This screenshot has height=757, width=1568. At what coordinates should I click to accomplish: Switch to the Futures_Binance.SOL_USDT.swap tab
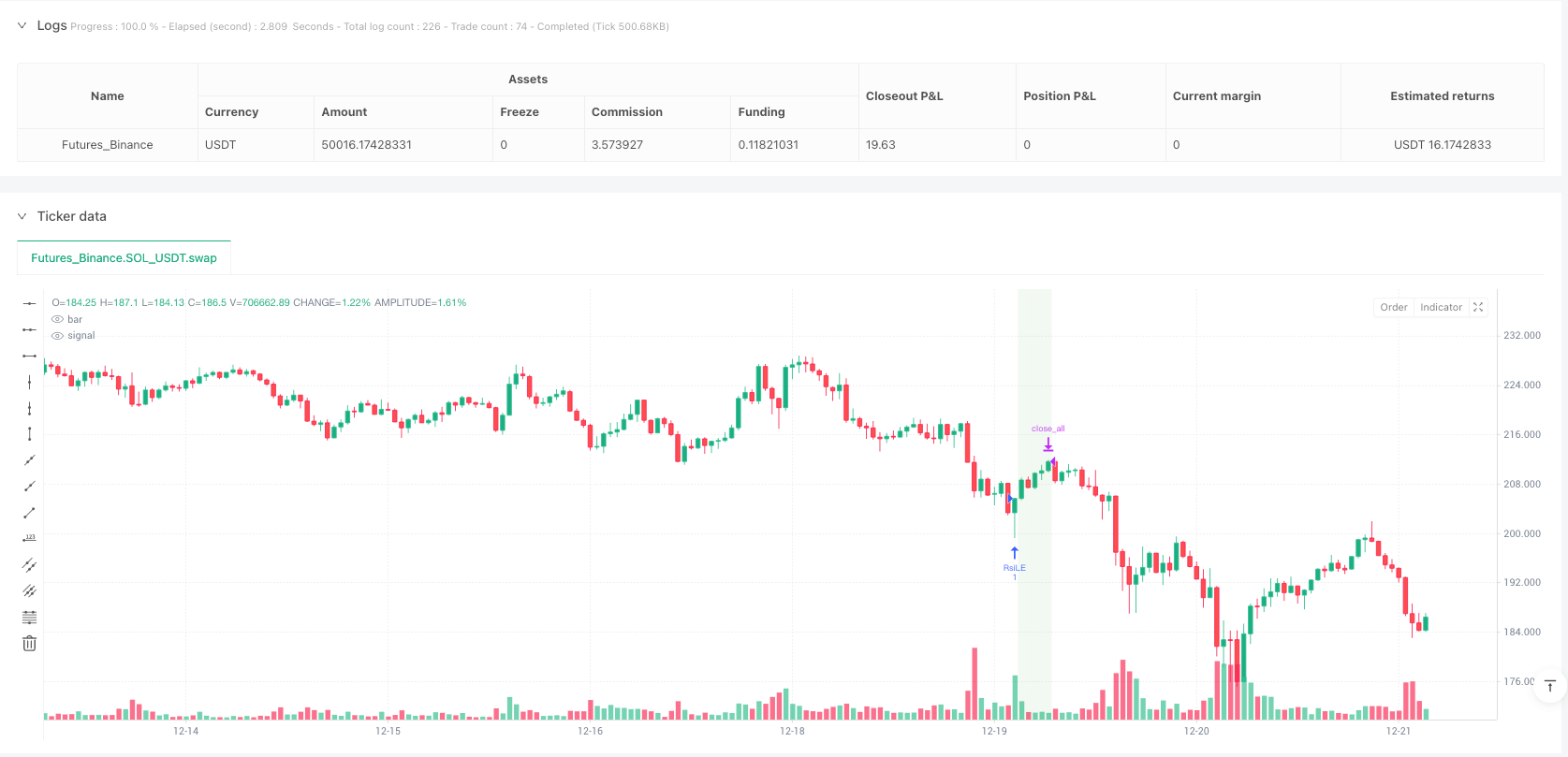pos(124,258)
